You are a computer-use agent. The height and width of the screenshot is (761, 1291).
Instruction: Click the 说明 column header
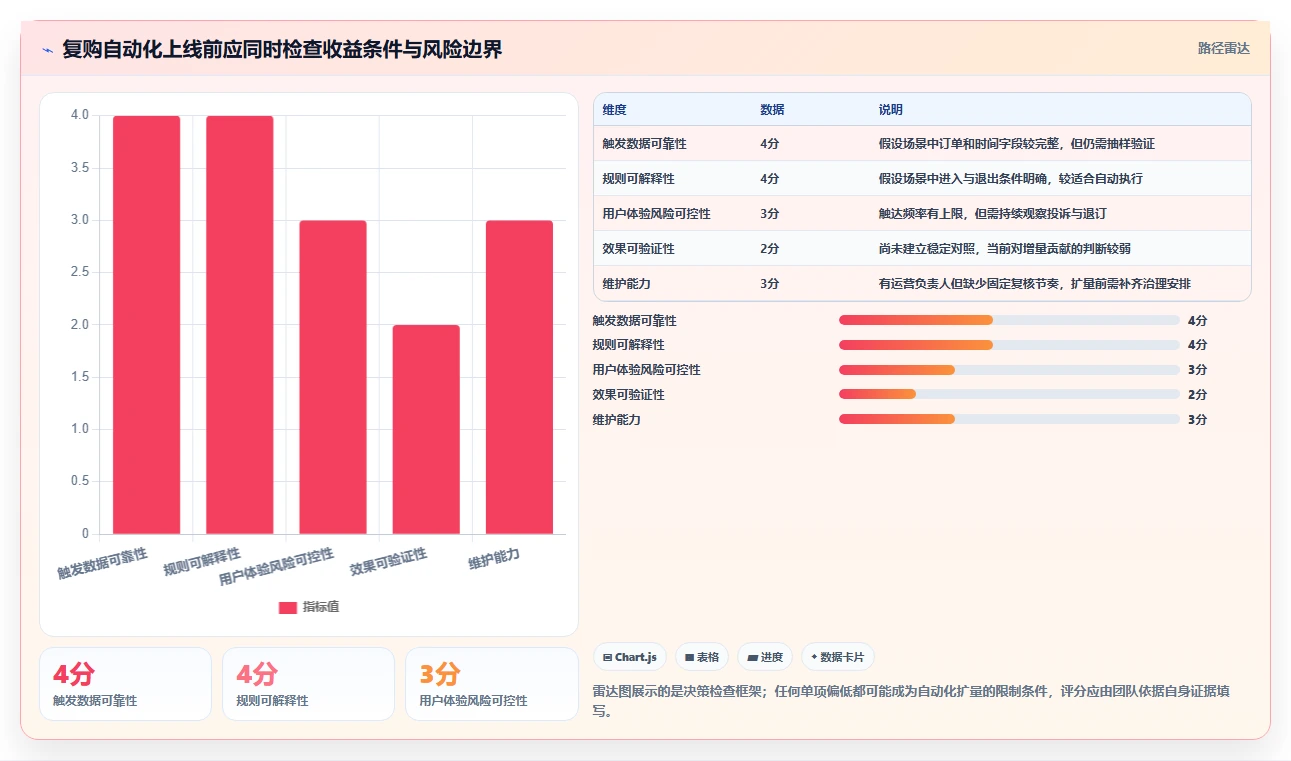pos(891,110)
